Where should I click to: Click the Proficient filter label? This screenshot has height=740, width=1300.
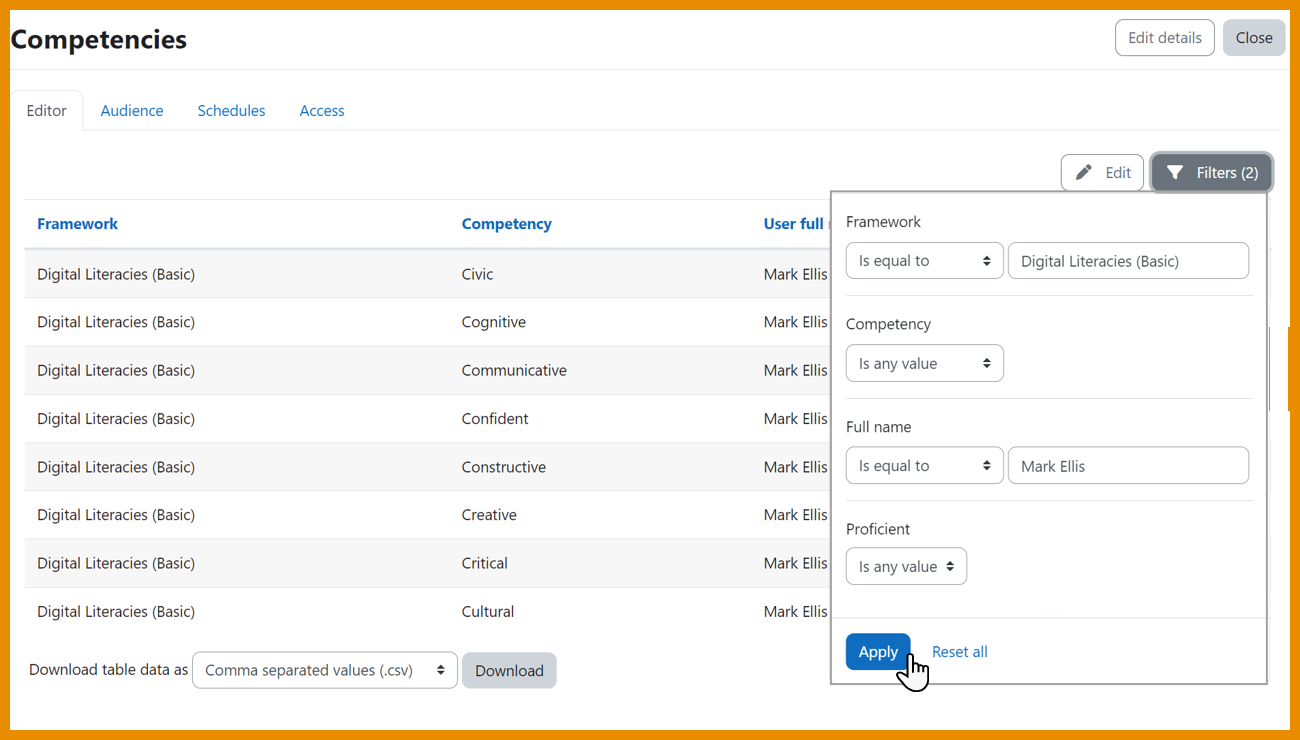point(878,529)
